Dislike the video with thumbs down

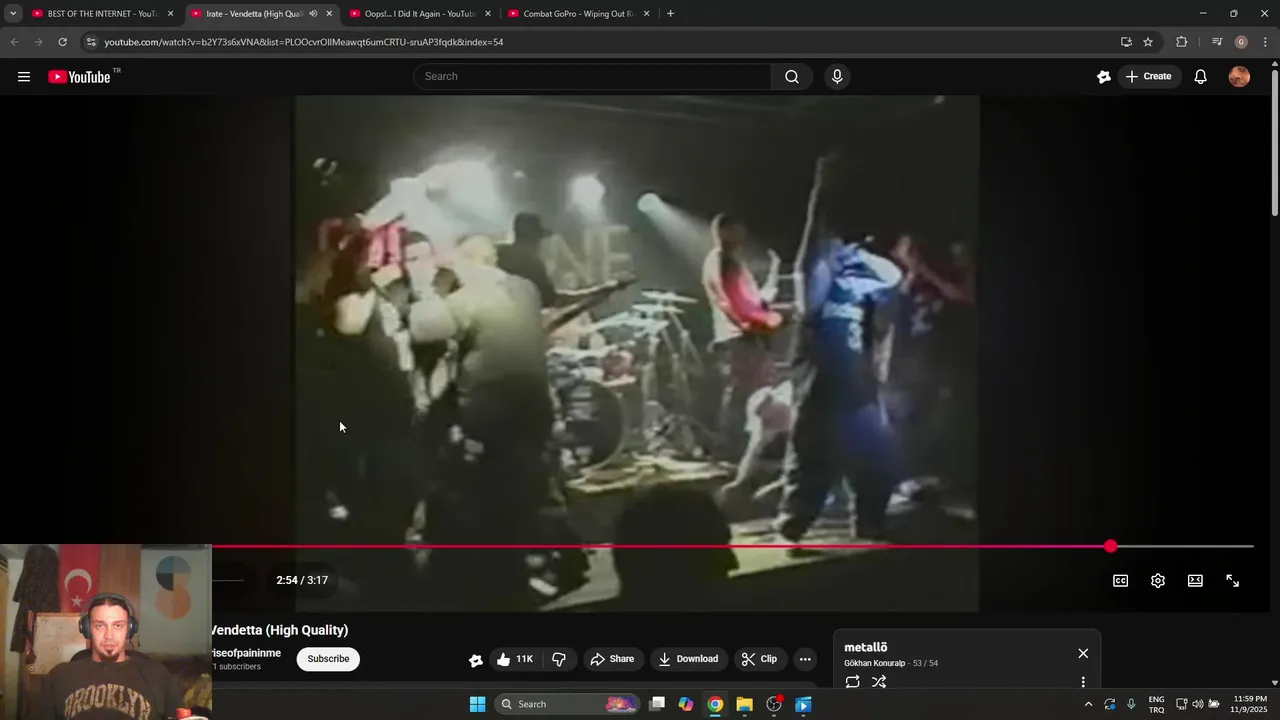pos(559,659)
